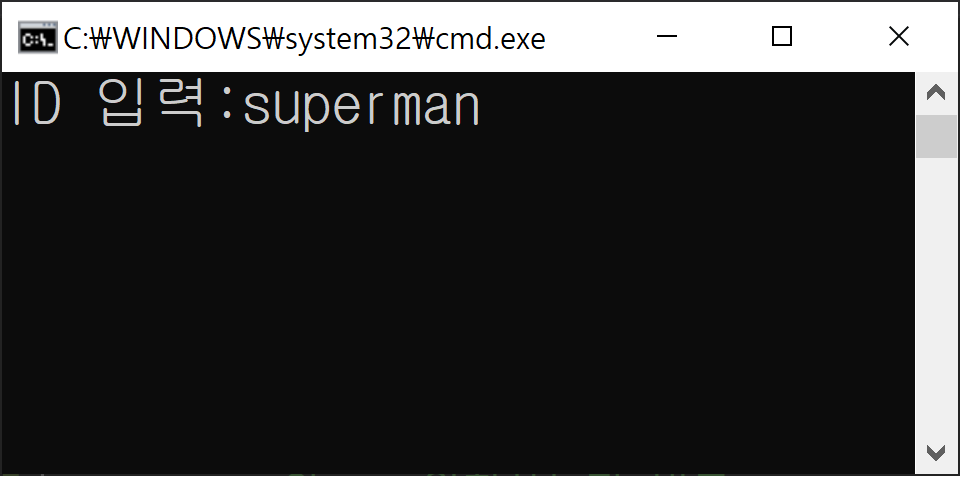This screenshot has height=477, width=960.
Task: Click the scrollbar up arrow
Action: pos(936,93)
